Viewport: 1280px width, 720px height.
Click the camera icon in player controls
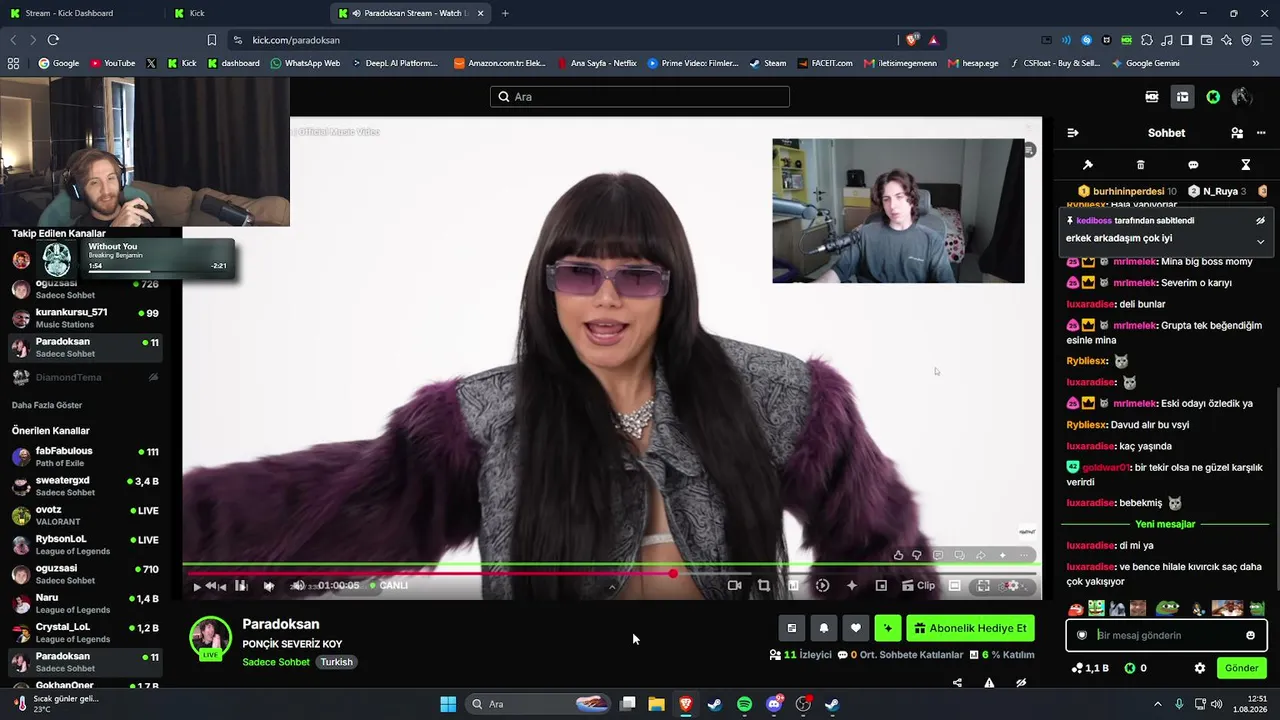[734, 586]
